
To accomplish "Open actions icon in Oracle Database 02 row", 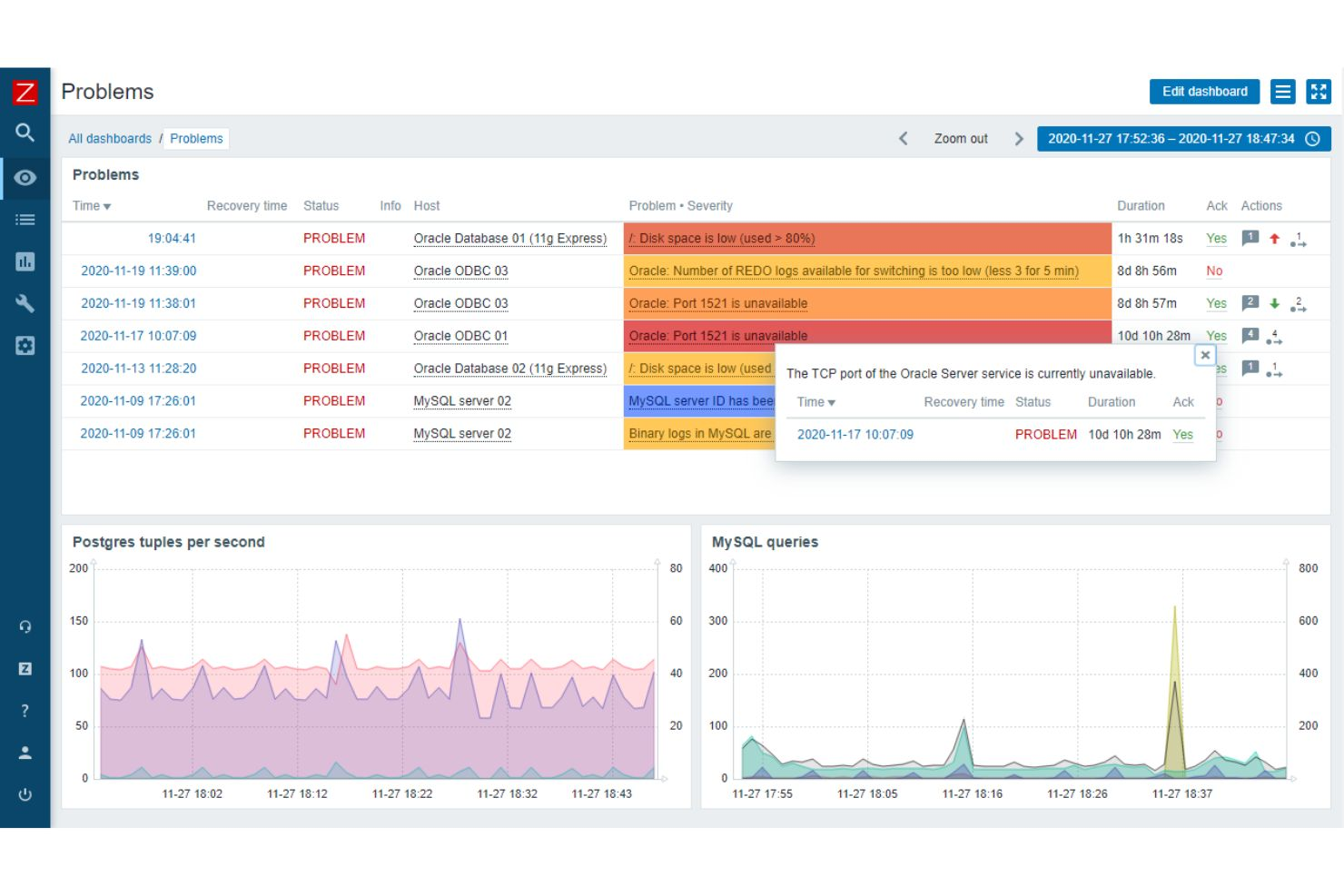I will pos(1274,369).
